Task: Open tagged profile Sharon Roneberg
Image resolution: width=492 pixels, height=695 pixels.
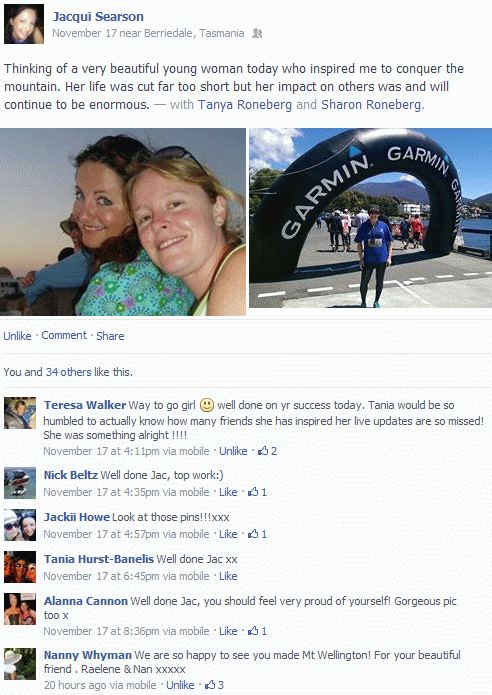Action: [371, 105]
